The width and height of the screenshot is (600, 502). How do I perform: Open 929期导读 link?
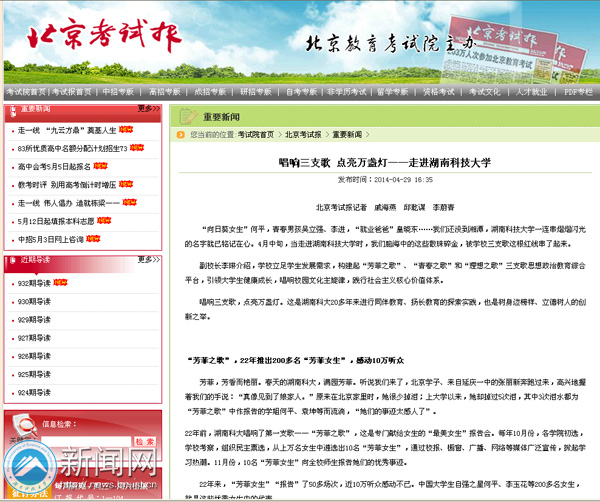pos(34,319)
